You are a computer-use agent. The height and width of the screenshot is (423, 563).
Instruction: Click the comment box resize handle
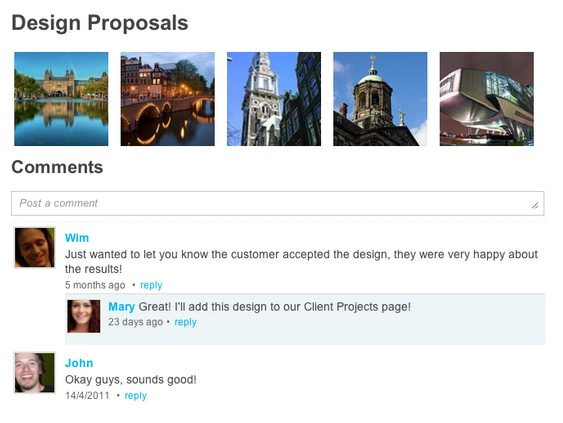tap(535, 205)
